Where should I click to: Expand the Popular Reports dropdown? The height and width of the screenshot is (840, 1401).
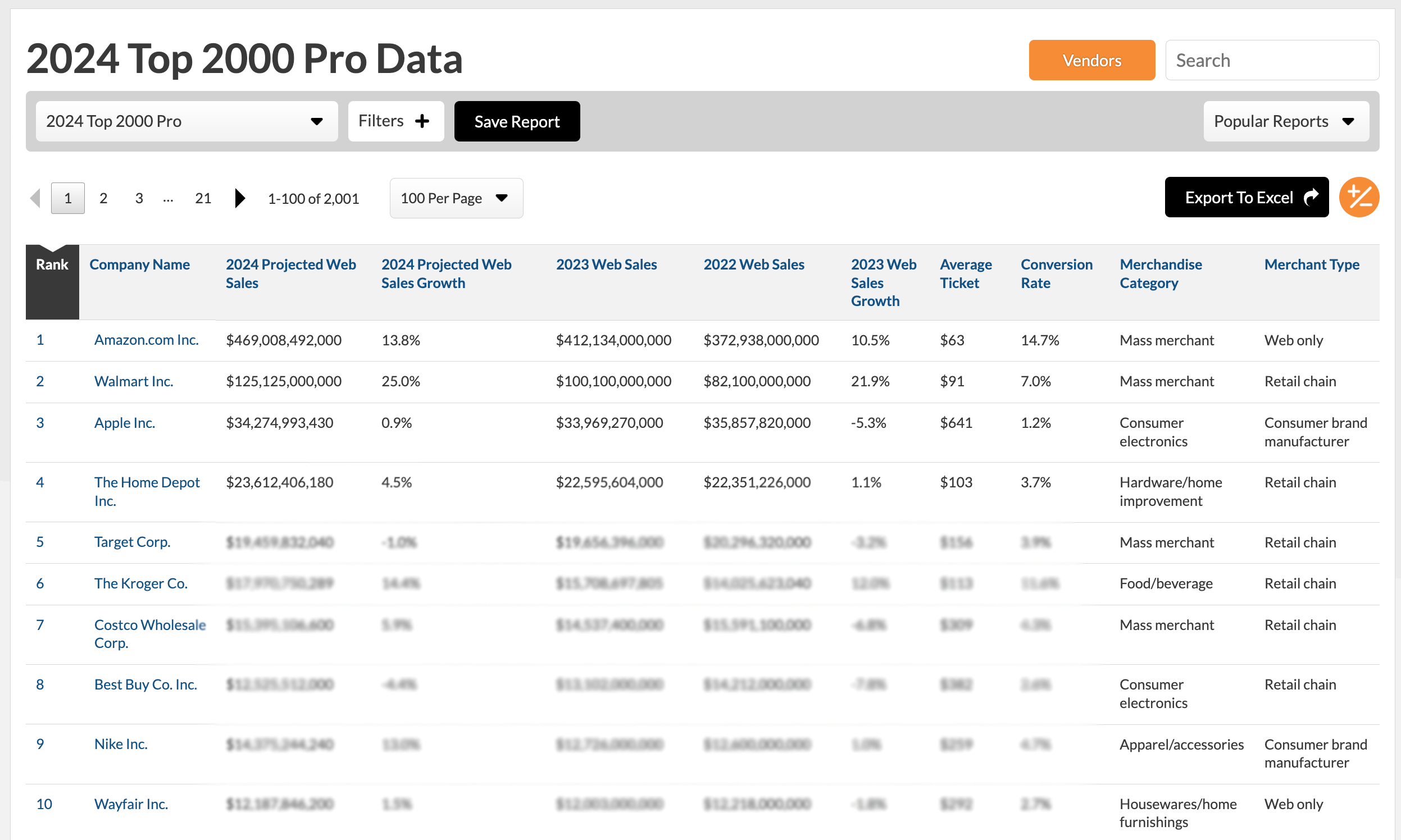1285,121
